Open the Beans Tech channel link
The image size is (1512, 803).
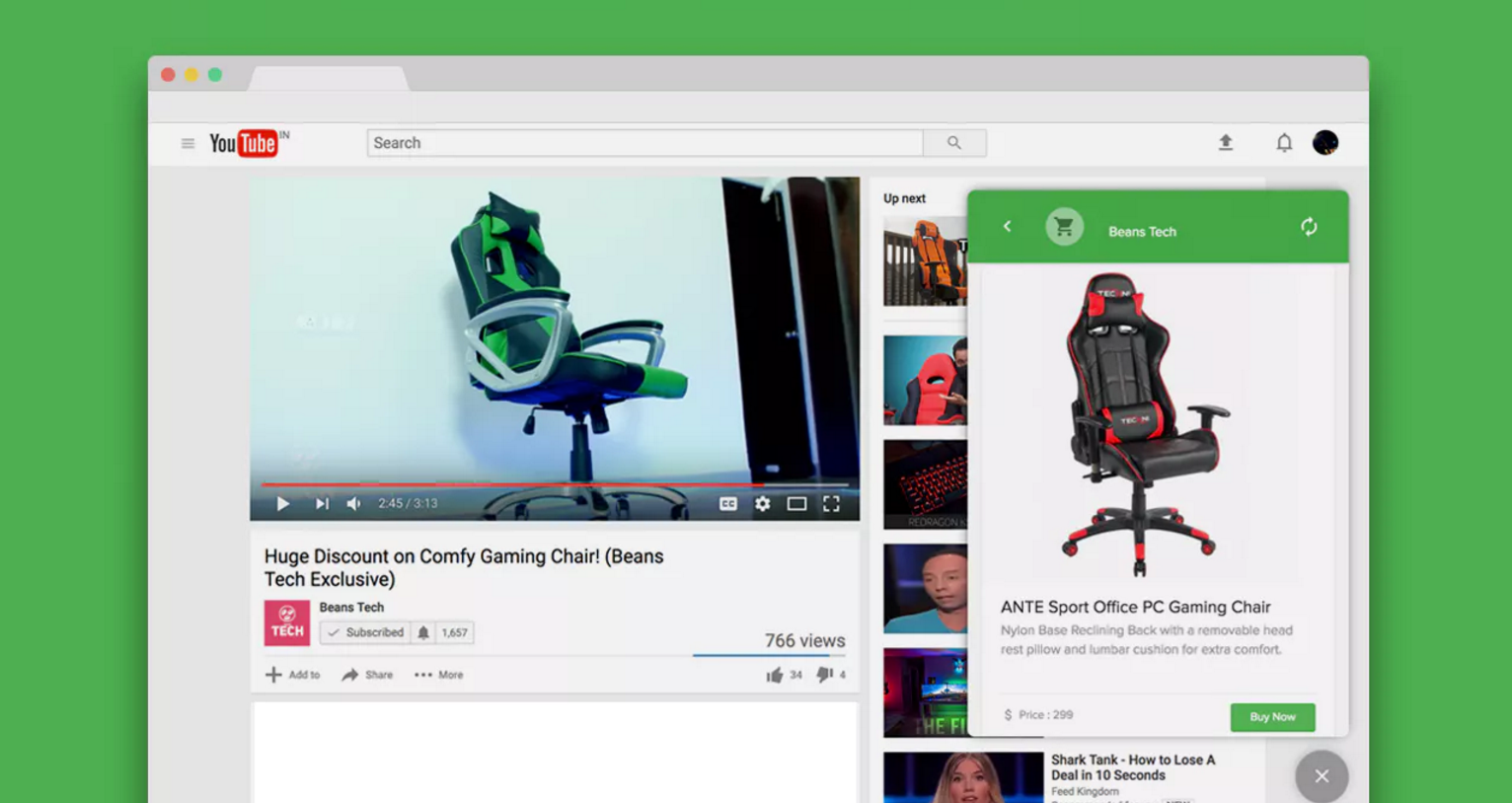pyautogui.click(x=352, y=607)
